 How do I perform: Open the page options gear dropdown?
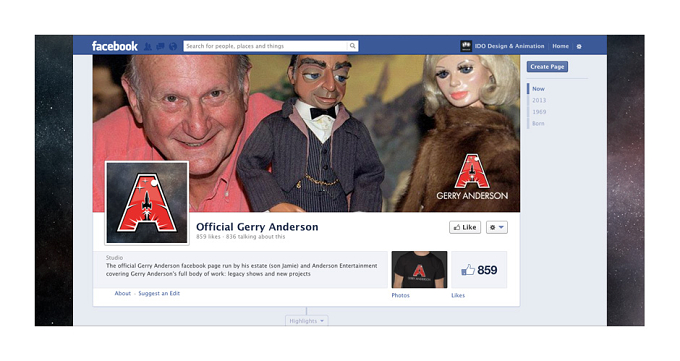(497, 227)
